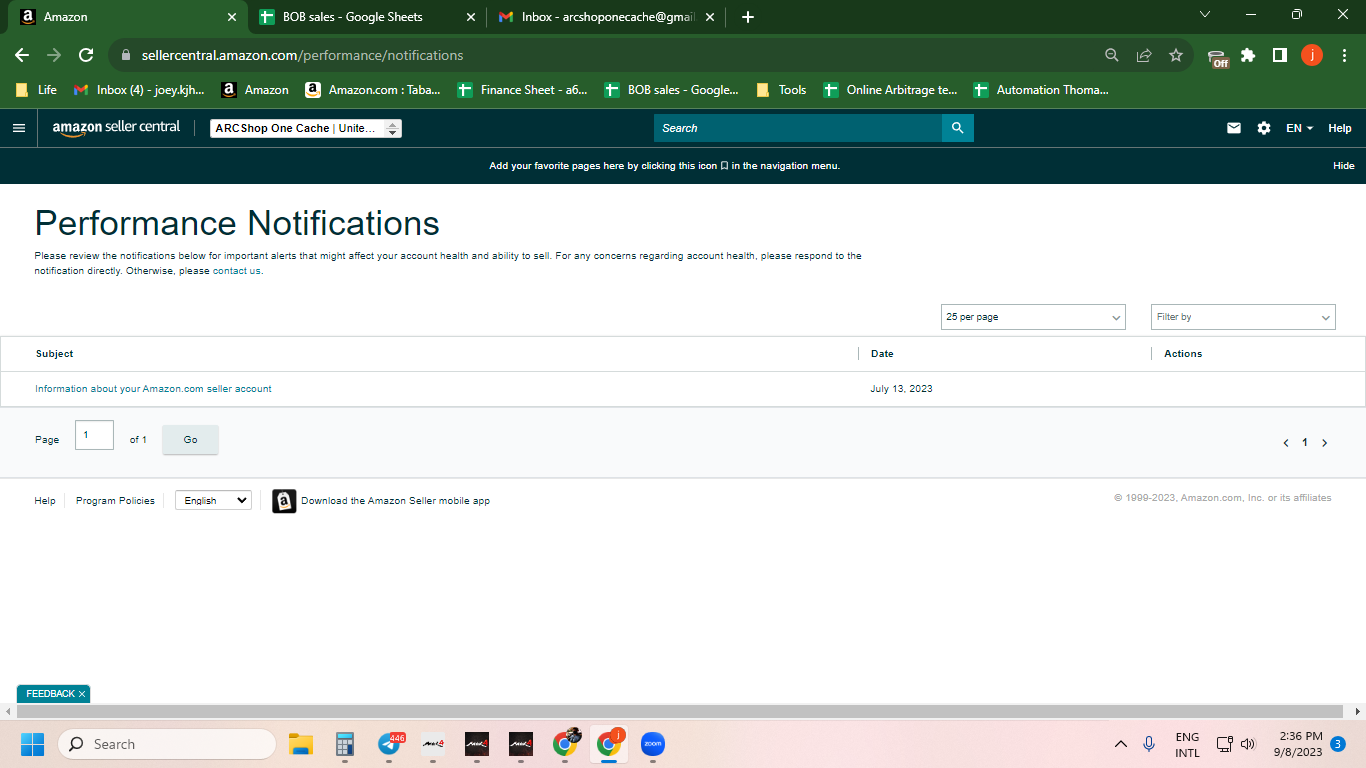Open the Chrome three-dot menu
Screen dimensions: 1366x768
tap(1343, 55)
